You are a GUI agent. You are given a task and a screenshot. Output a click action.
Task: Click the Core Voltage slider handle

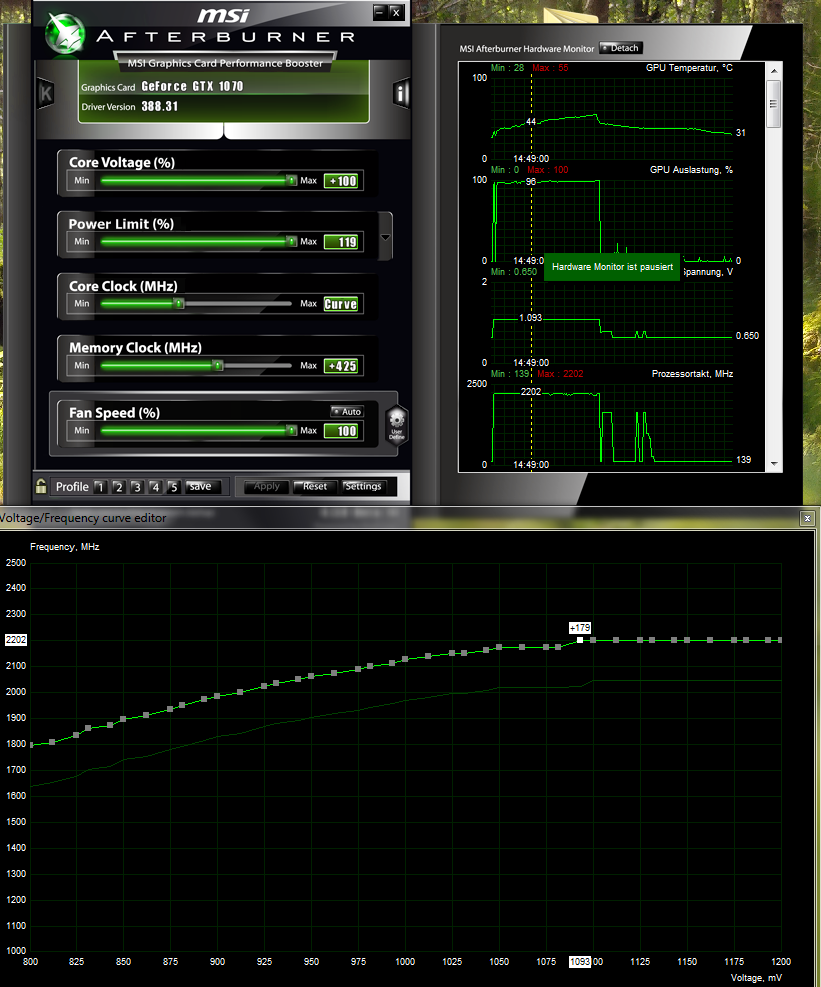[292, 181]
